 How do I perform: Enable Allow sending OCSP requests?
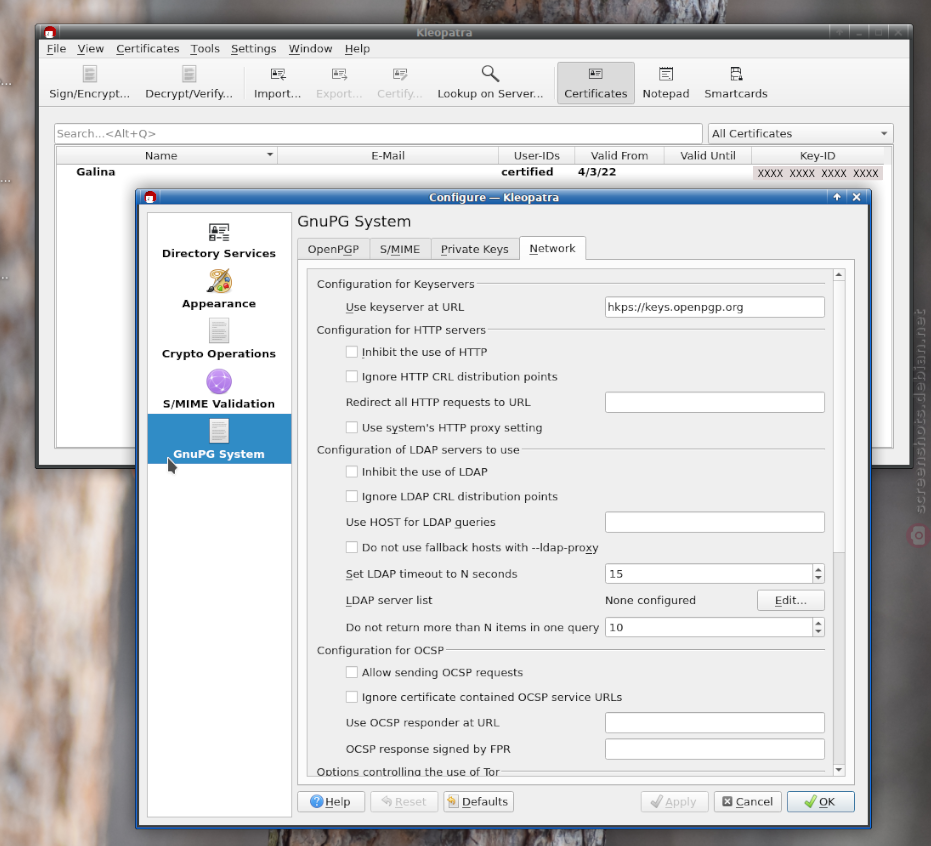coord(352,672)
